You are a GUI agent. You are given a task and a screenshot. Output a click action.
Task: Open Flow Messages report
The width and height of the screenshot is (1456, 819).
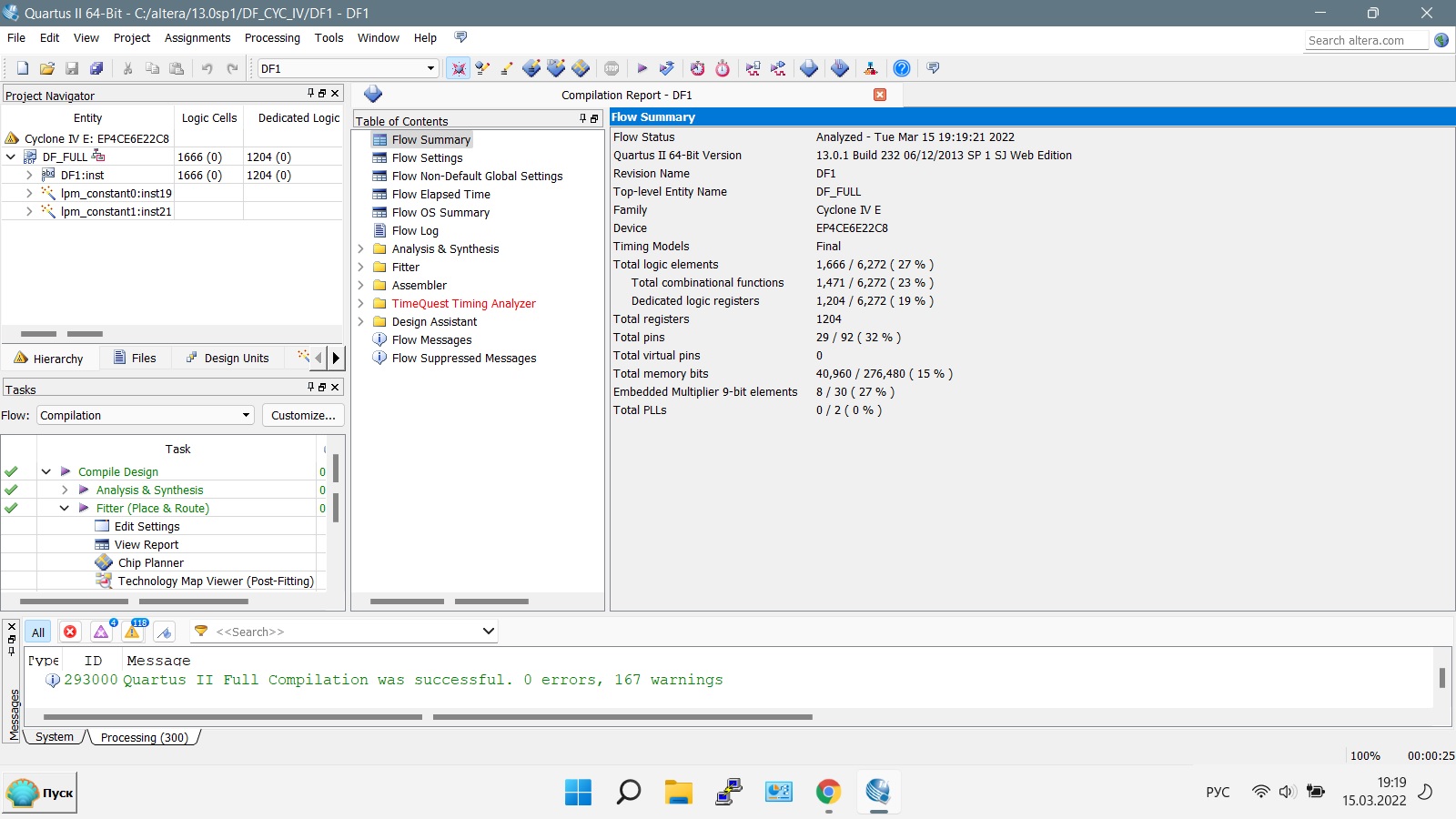[431, 339]
